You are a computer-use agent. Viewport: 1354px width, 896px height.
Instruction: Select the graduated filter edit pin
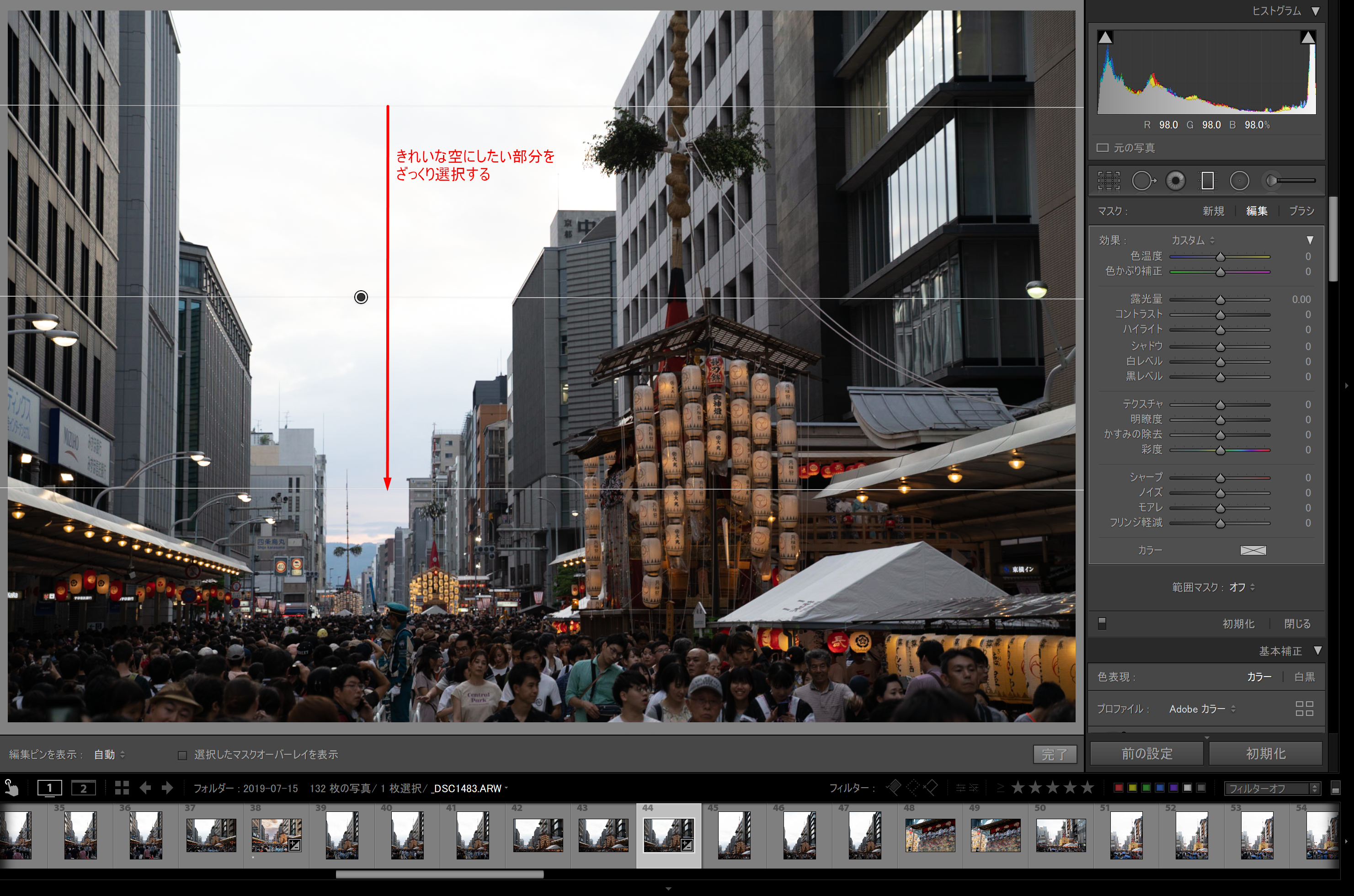pyautogui.click(x=361, y=297)
